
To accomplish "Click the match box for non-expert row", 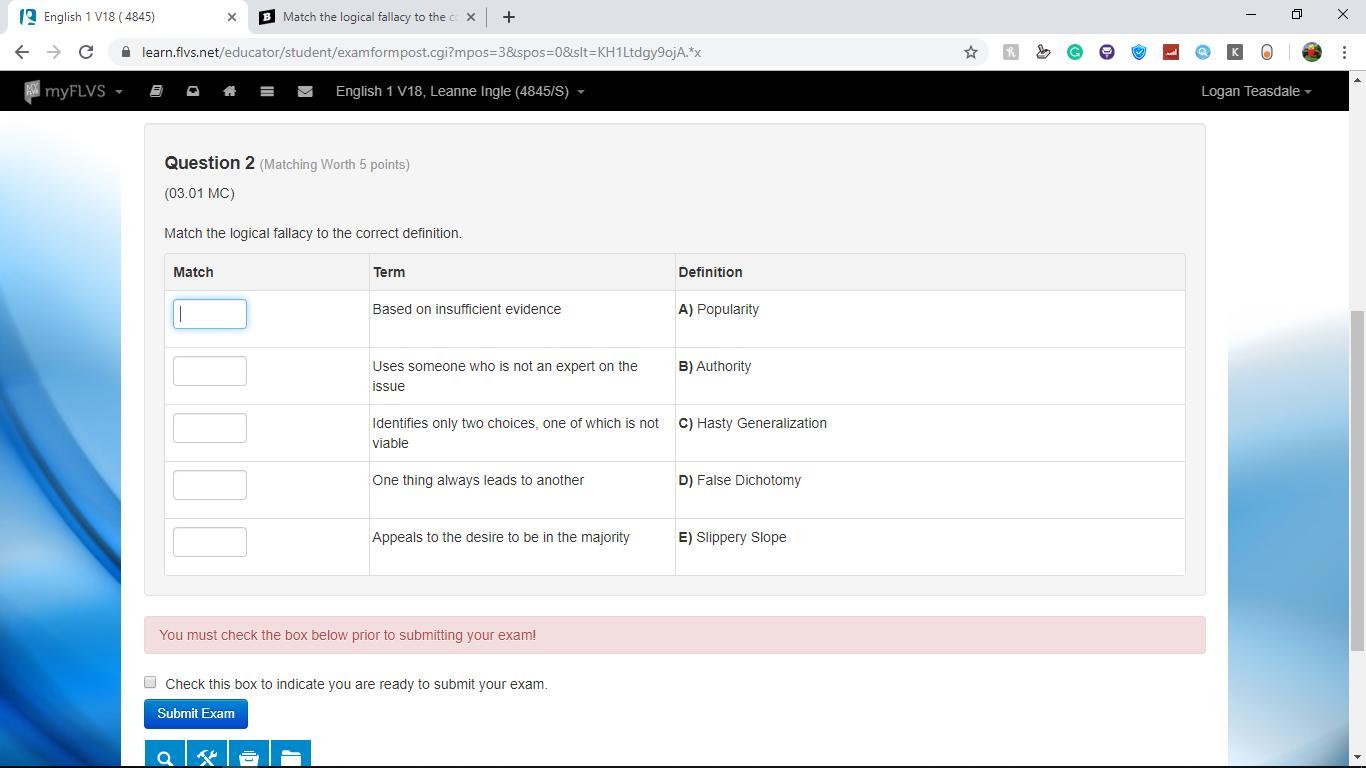I will click(x=210, y=371).
